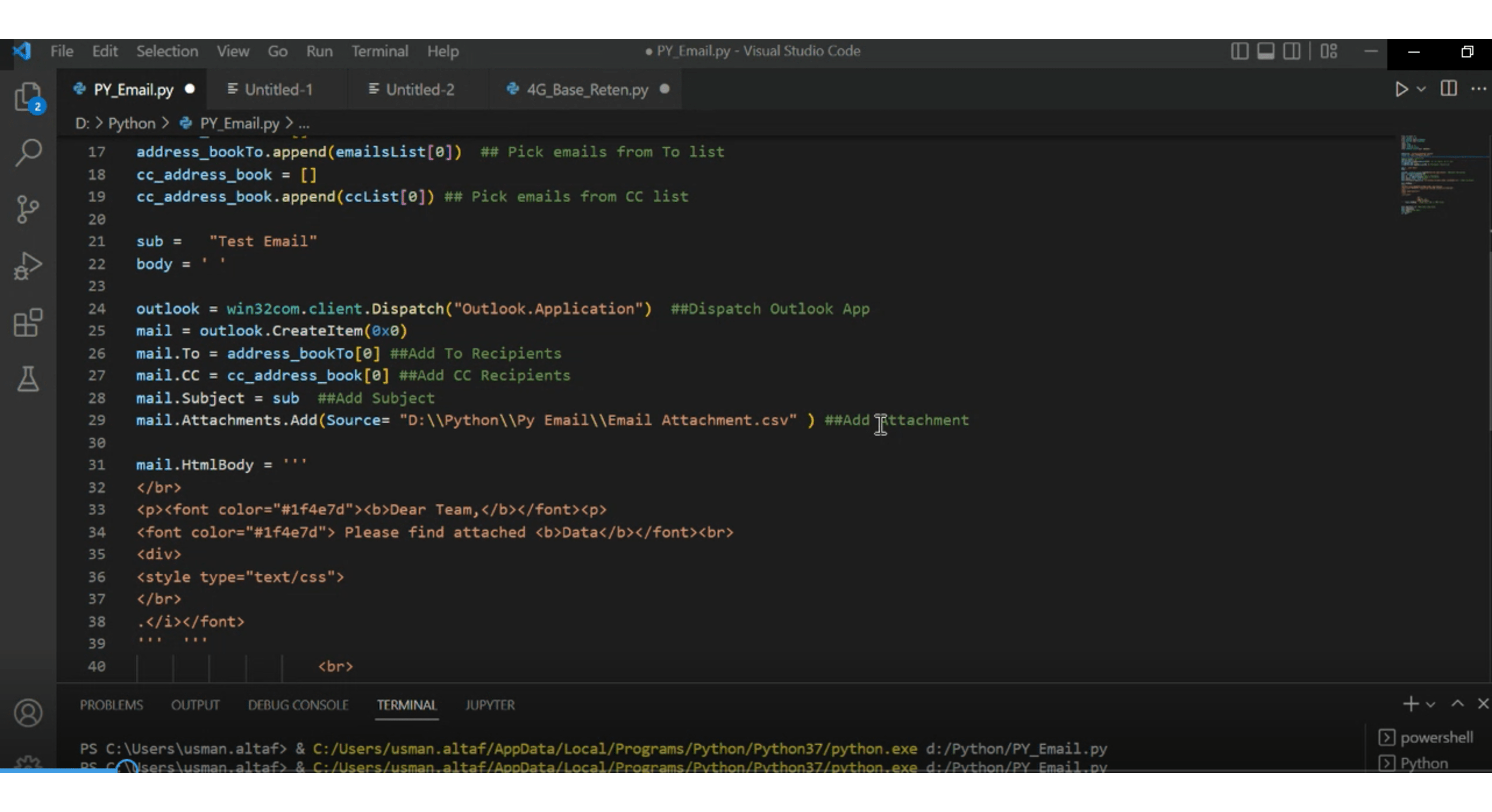
Task: Open the Go menu
Action: click(278, 51)
